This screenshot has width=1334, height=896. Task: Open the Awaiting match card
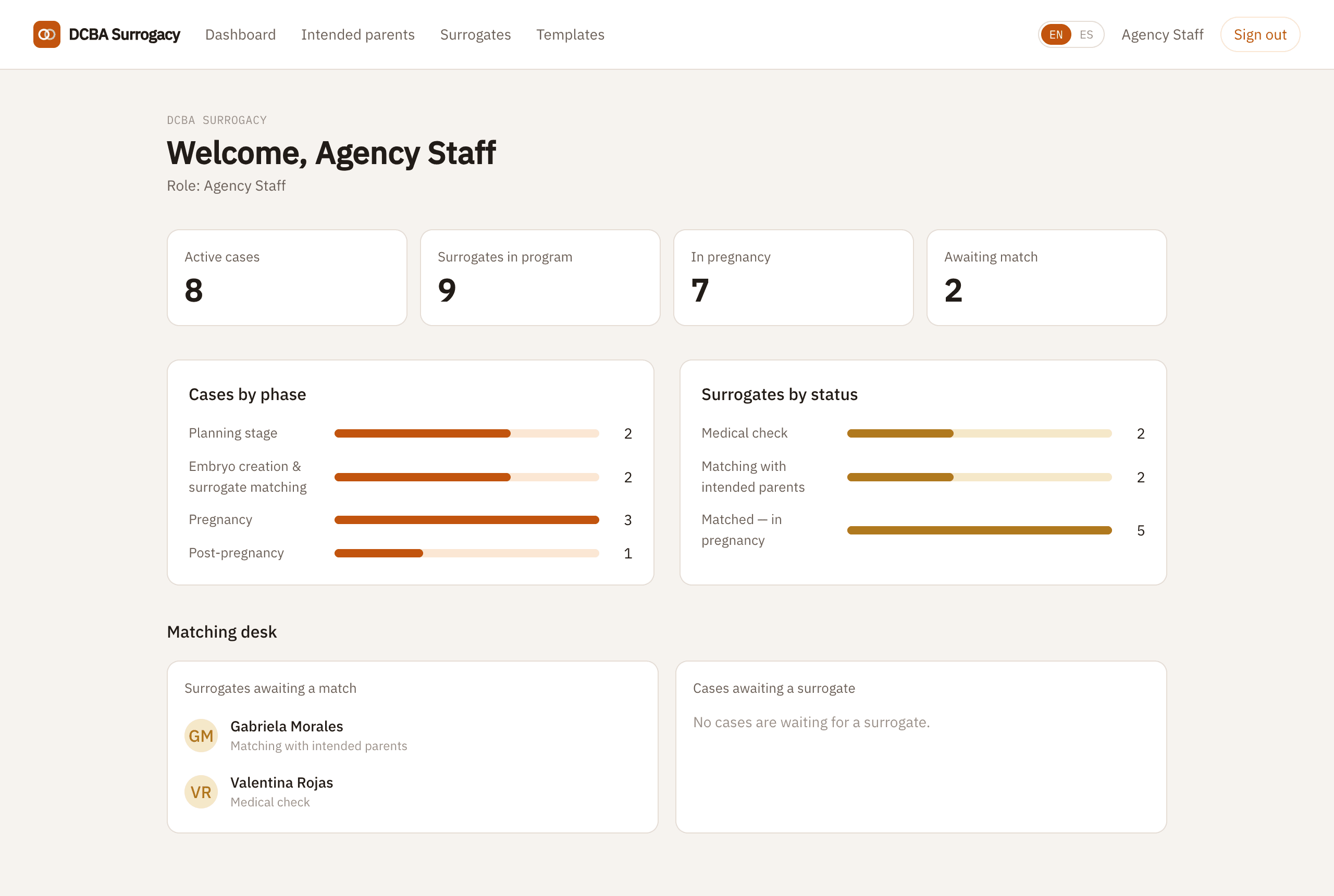click(1046, 278)
